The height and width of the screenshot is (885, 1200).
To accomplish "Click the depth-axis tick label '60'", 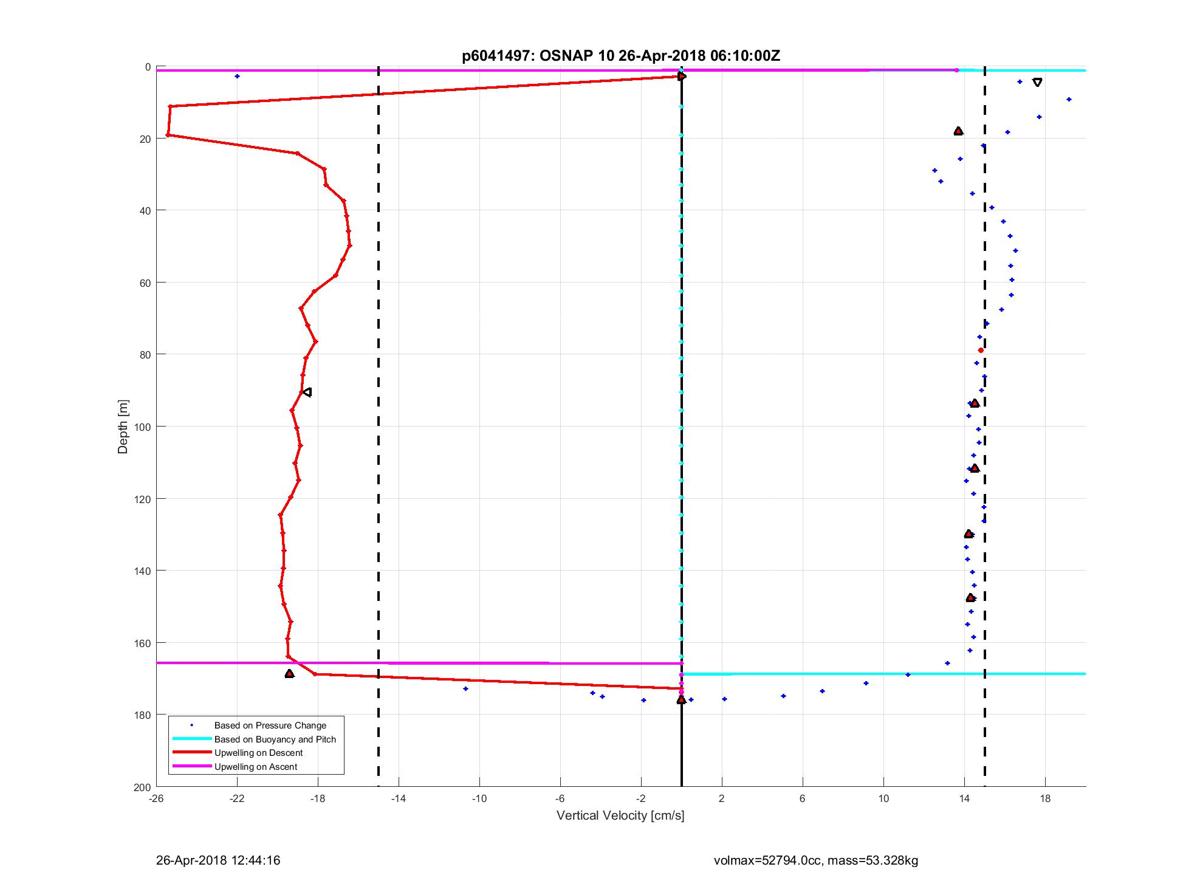I will [145, 283].
